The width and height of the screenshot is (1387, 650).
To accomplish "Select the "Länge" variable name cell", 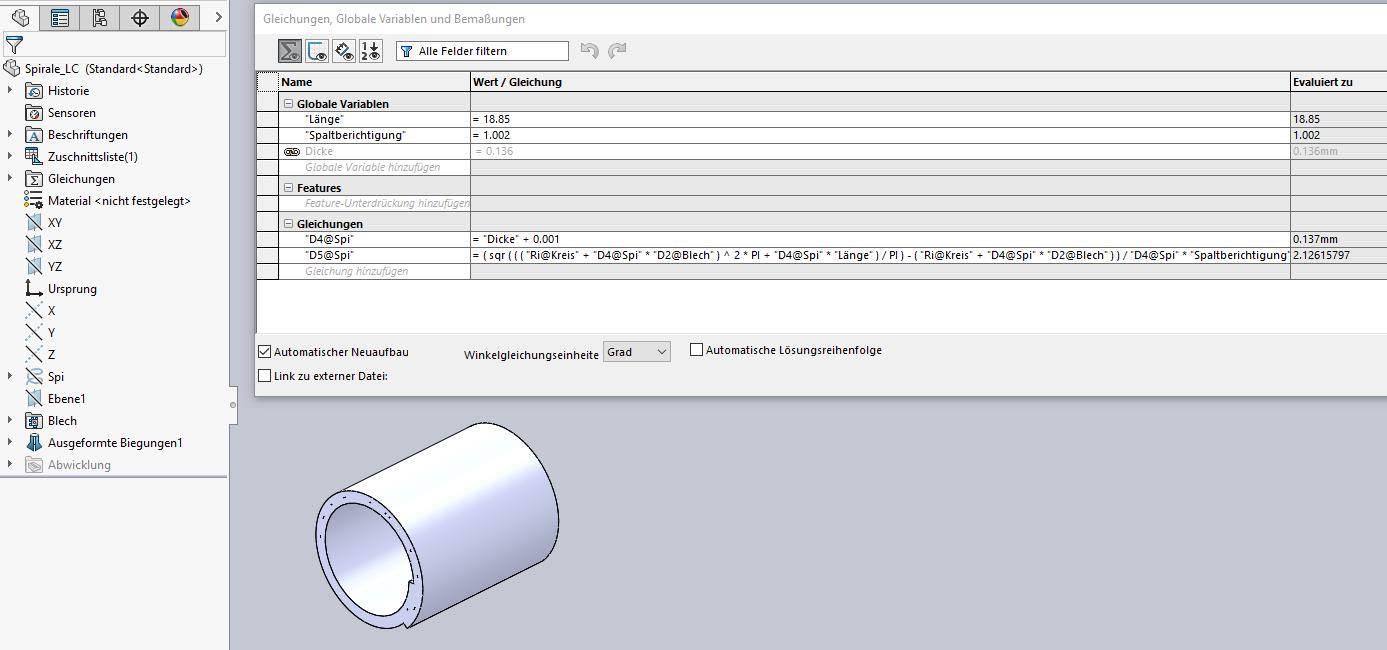I will tap(375, 120).
